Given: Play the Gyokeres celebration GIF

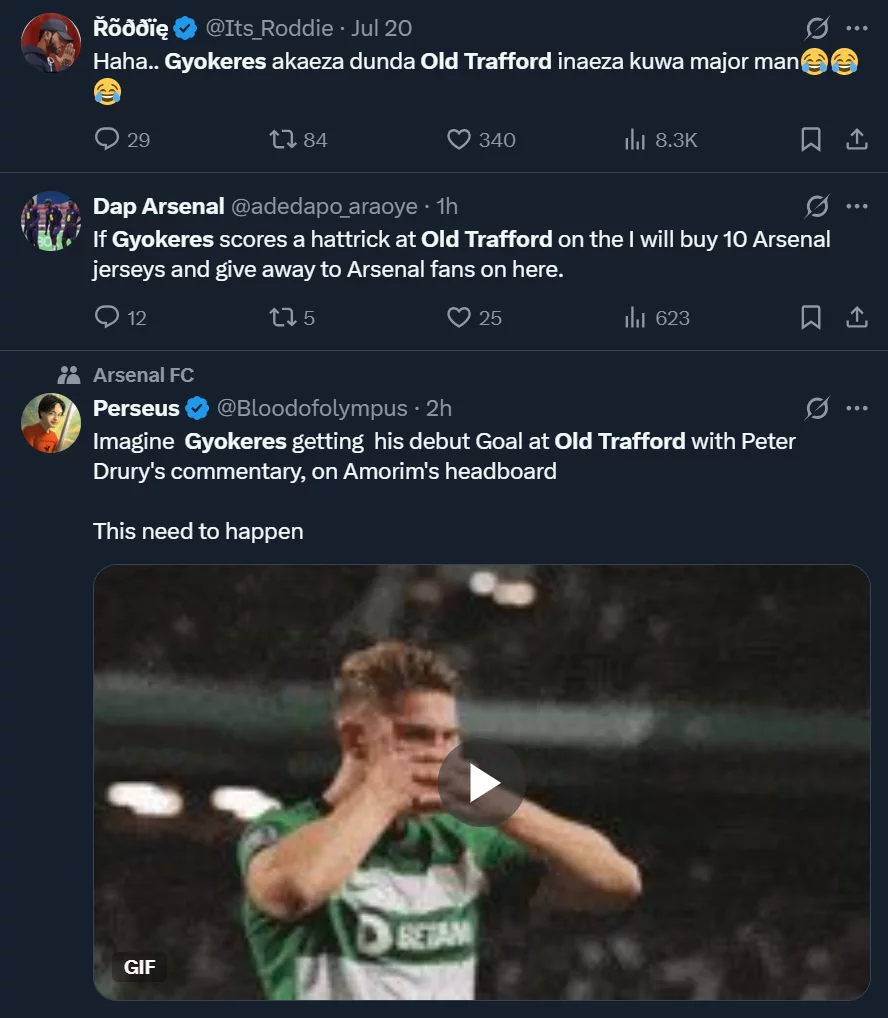Looking at the screenshot, I should tap(482, 783).
